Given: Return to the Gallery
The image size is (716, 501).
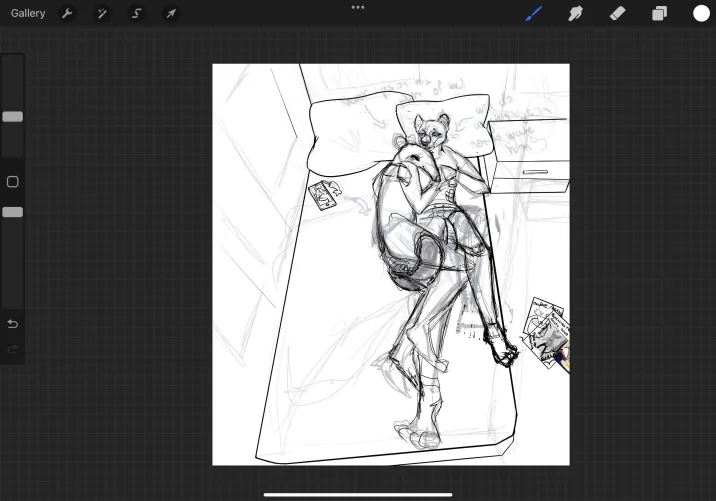Looking at the screenshot, I should click(x=28, y=14).
